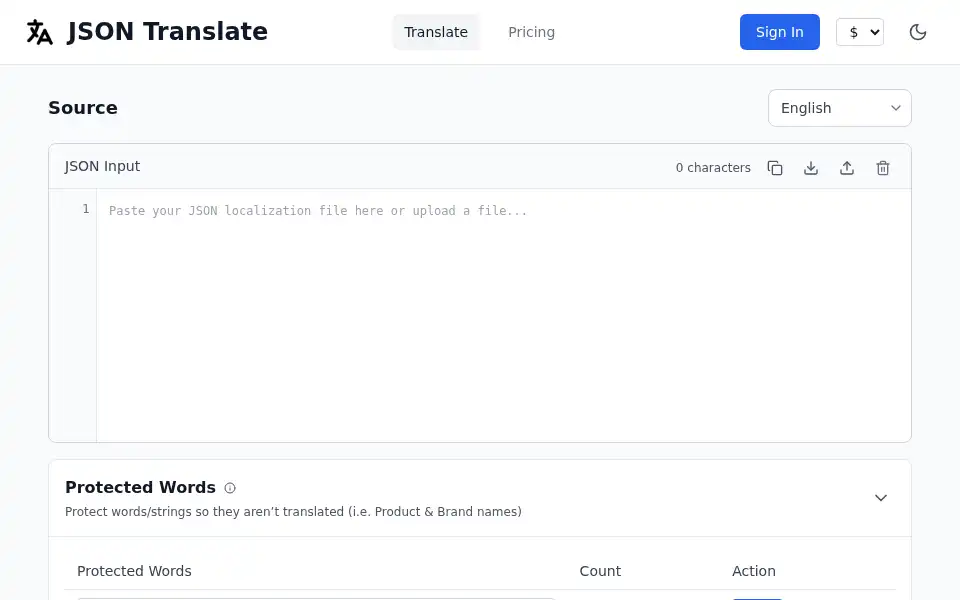Click the Sign In button

click(x=779, y=32)
